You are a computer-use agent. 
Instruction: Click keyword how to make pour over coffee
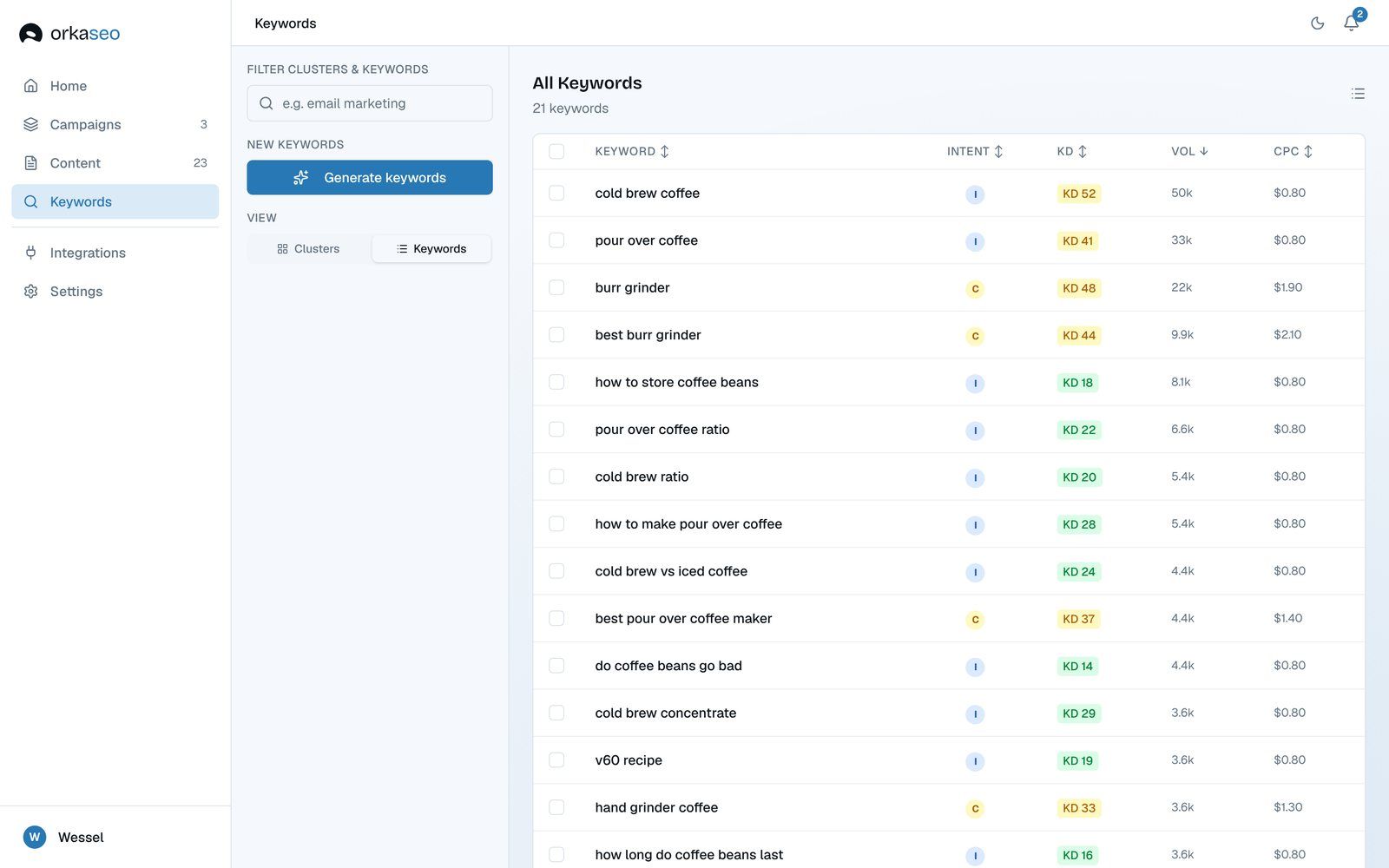[688, 524]
